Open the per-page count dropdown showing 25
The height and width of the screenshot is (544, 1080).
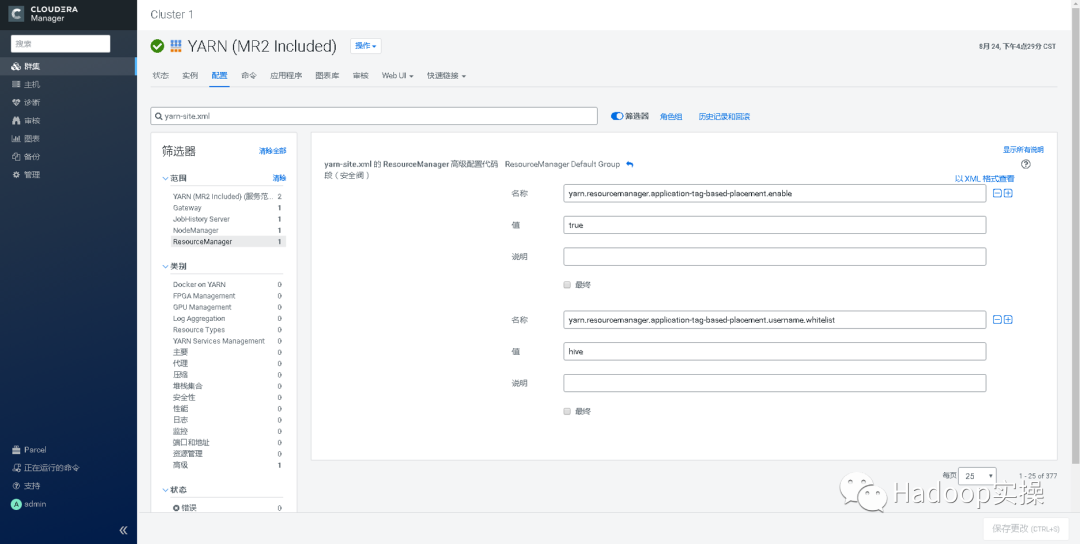click(978, 476)
